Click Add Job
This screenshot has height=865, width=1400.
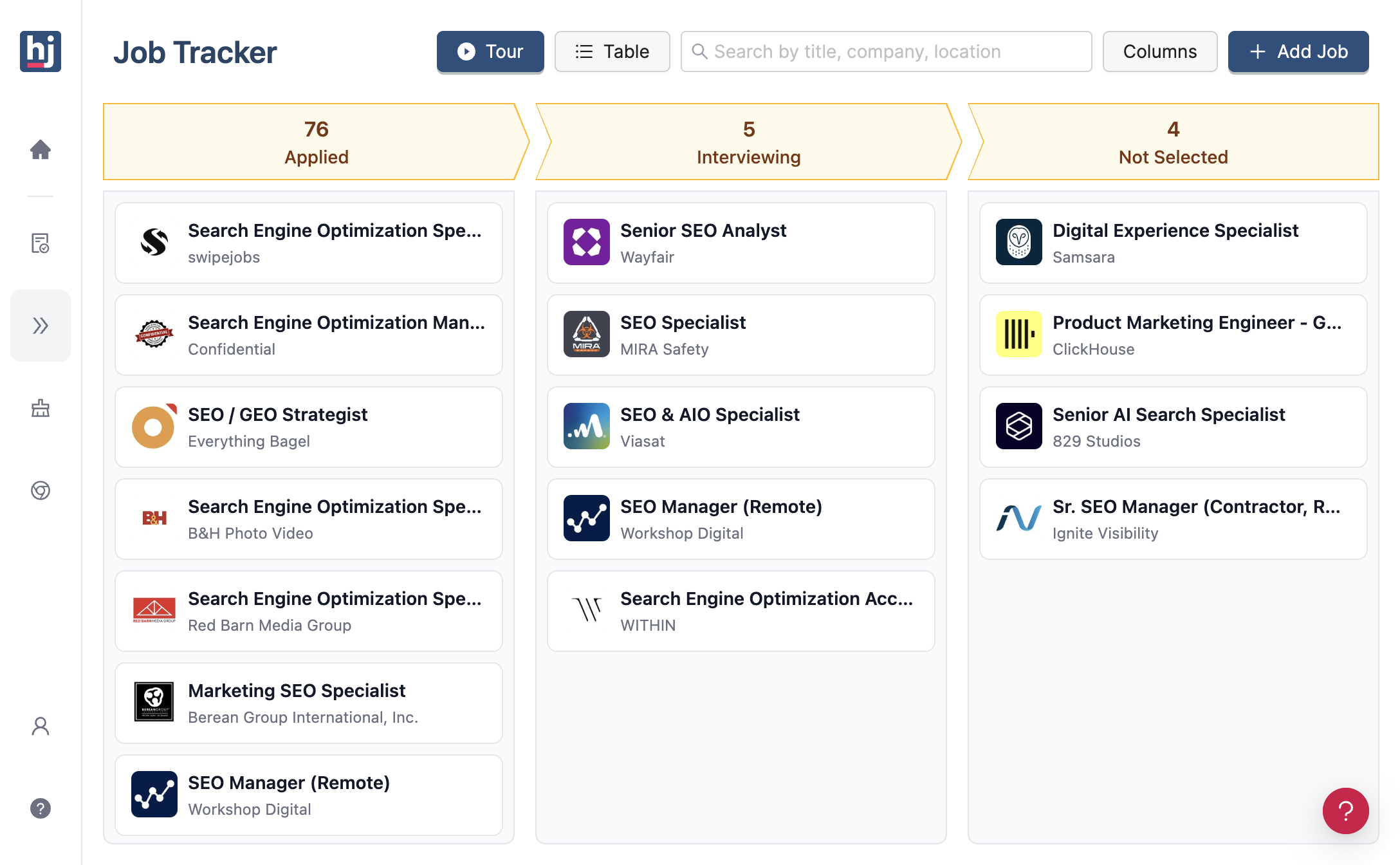1298,51
